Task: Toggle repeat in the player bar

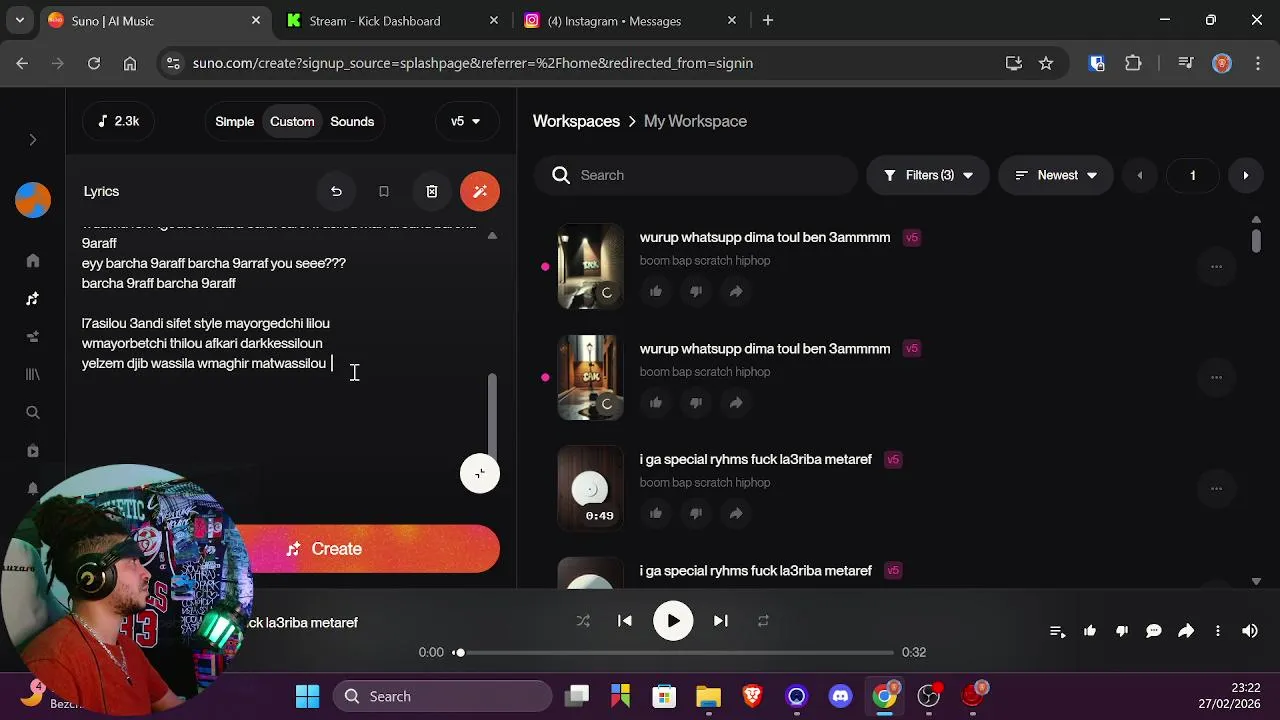Action: [763, 621]
